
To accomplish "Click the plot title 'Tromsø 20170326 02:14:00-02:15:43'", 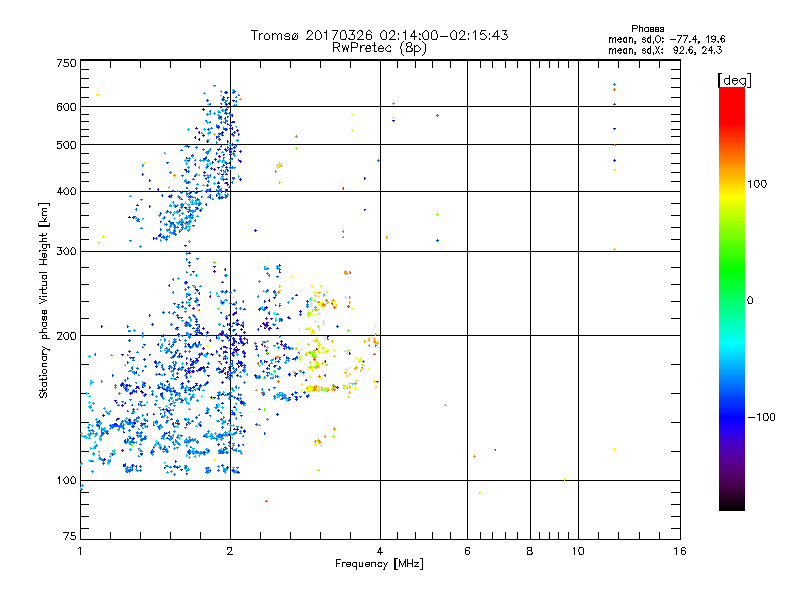I will (379, 35).
